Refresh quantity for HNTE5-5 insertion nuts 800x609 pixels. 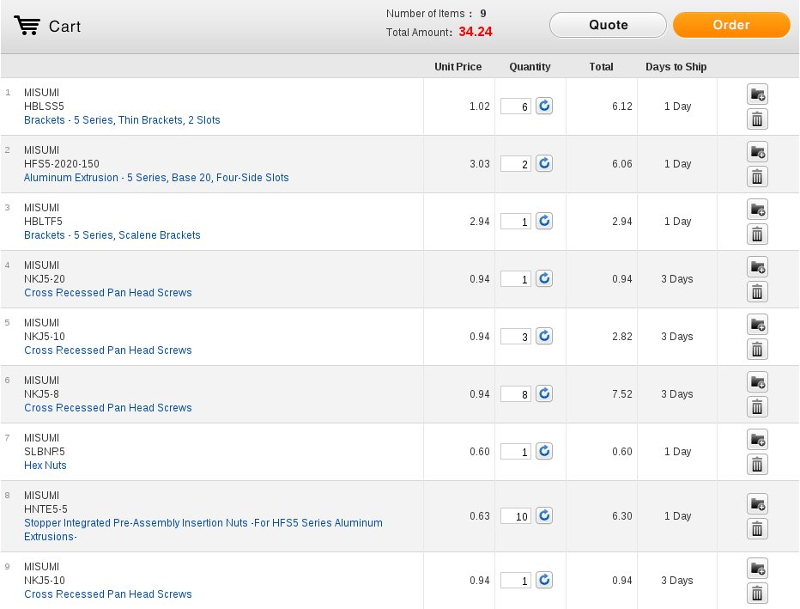point(544,516)
